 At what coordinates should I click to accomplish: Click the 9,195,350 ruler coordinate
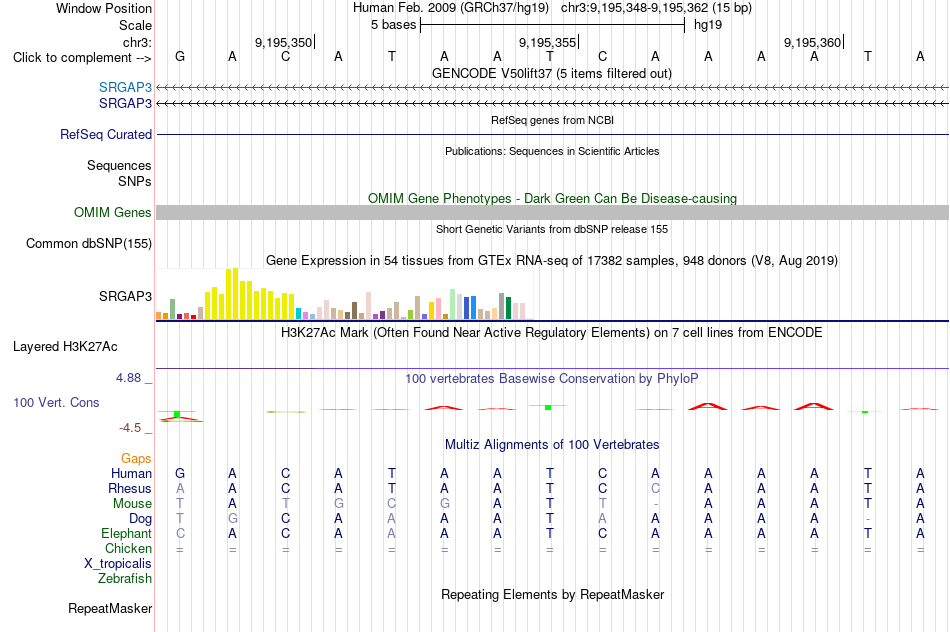pos(284,42)
